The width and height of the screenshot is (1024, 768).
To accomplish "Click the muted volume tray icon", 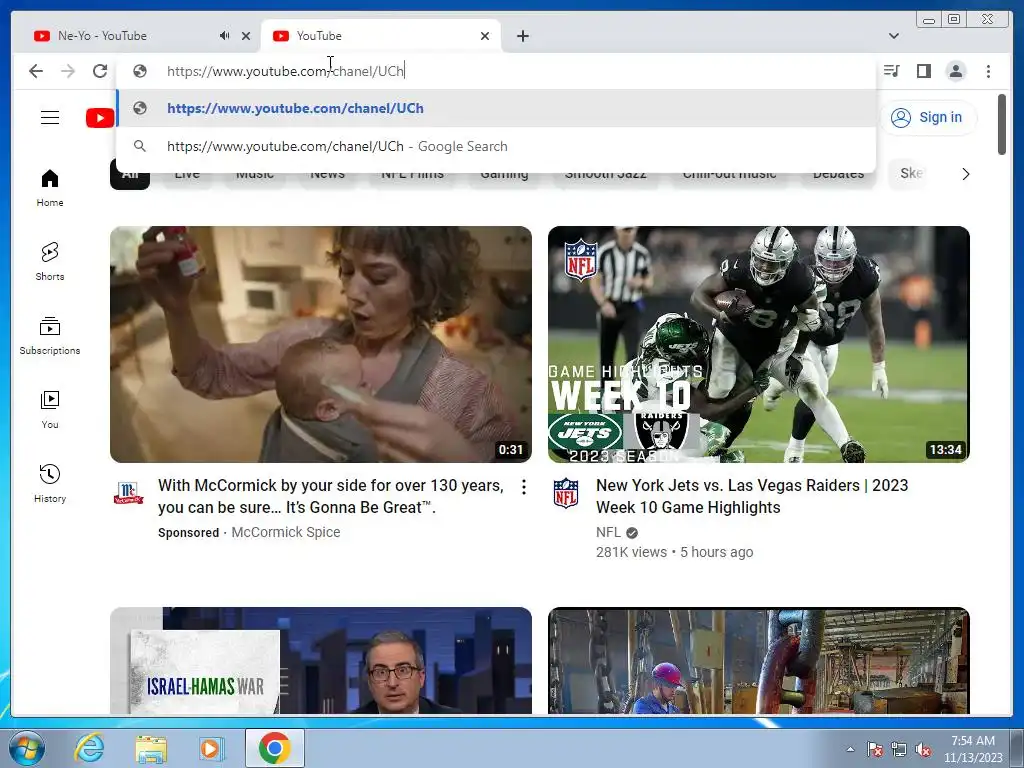I will tap(923, 749).
